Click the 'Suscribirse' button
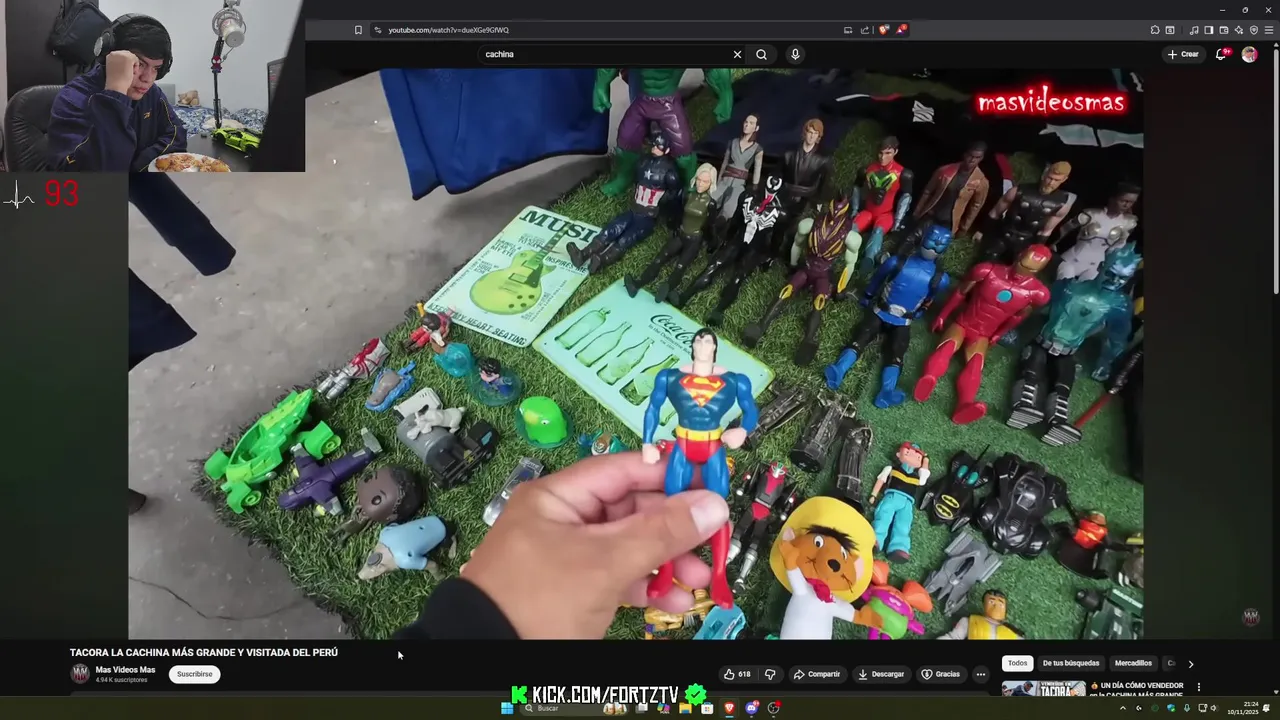This screenshot has width=1280, height=720. (x=194, y=674)
